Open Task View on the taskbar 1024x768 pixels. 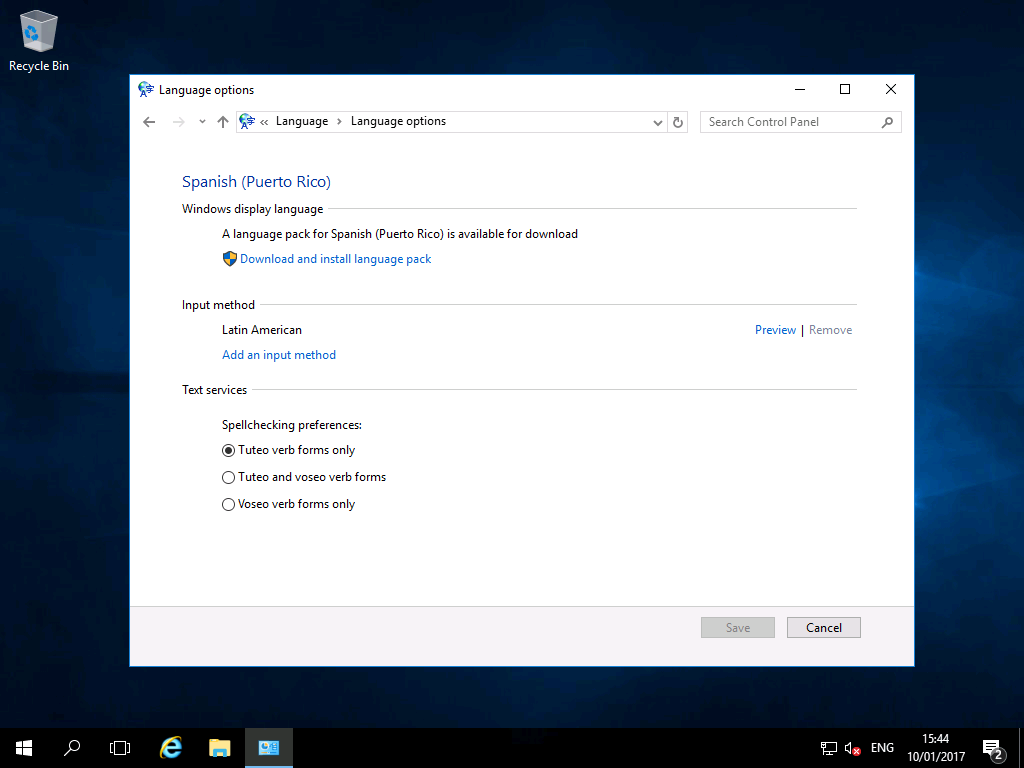tap(120, 748)
